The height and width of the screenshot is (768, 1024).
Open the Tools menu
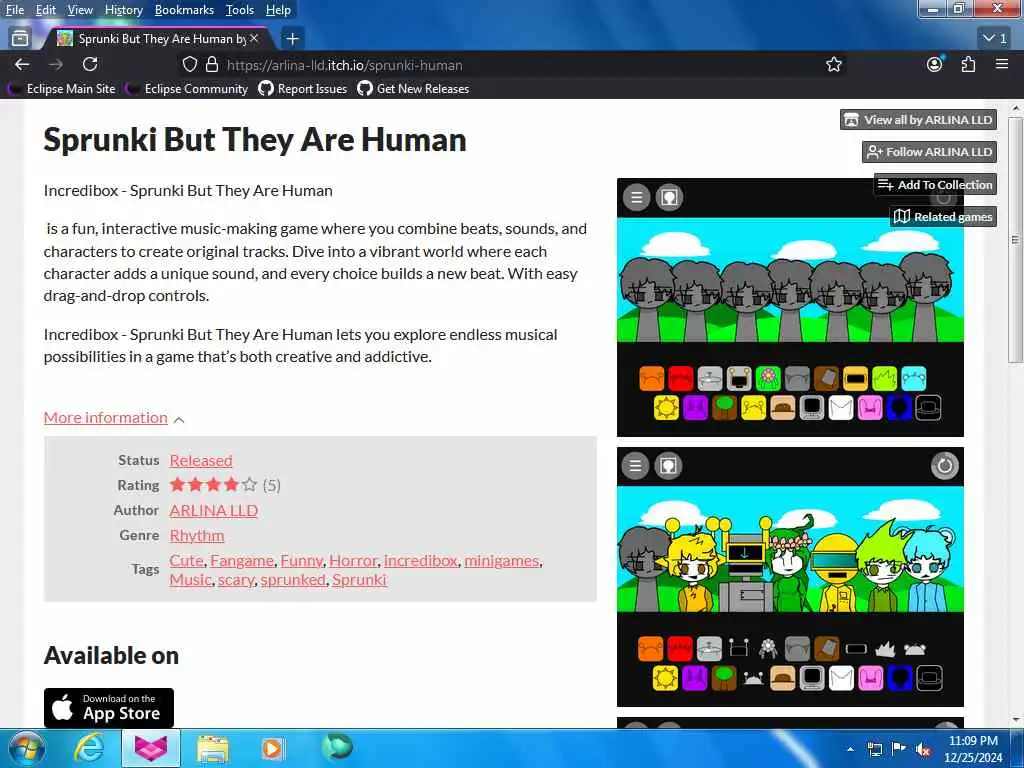tap(240, 10)
